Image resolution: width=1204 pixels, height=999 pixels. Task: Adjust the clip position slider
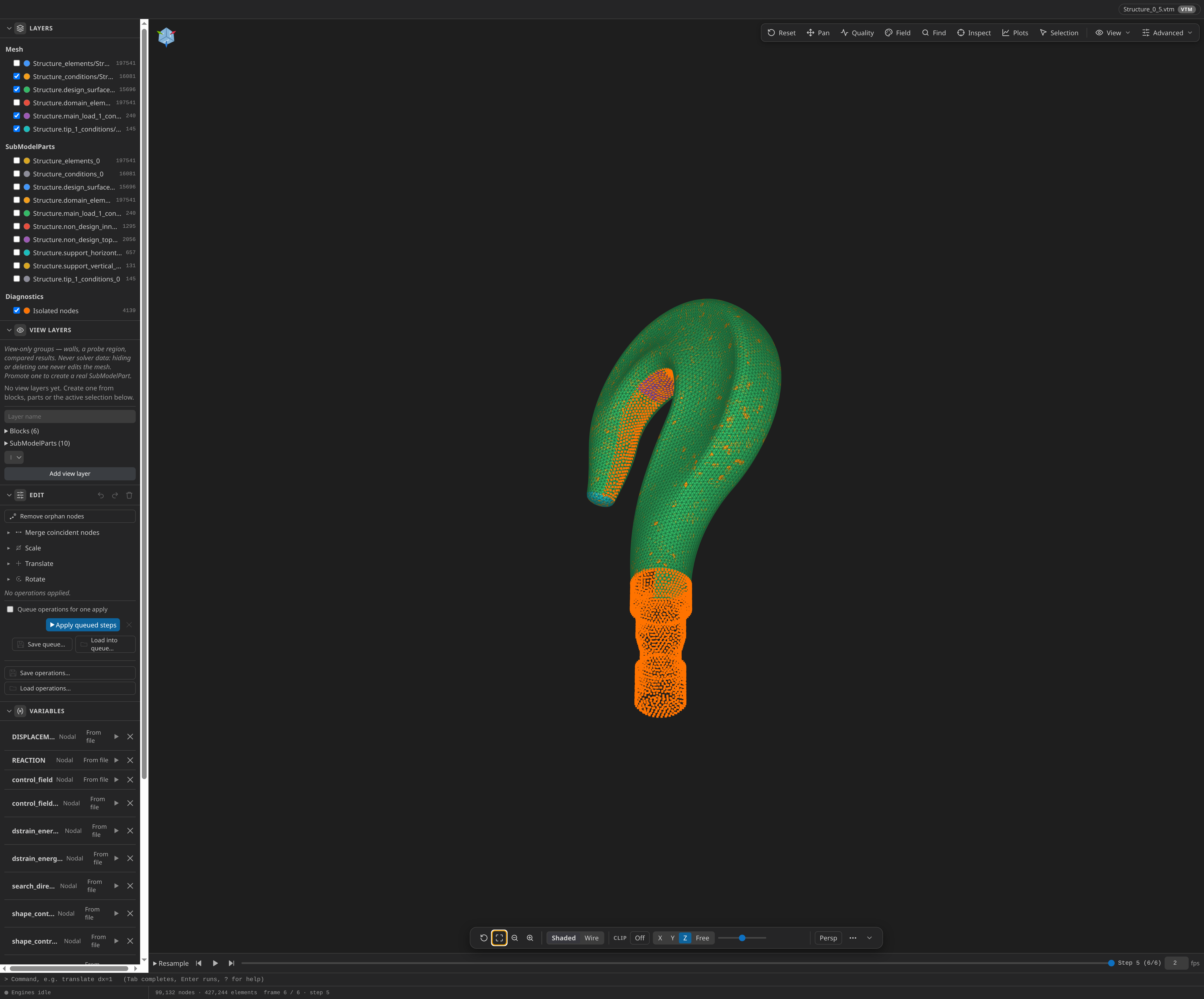click(x=742, y=938)
